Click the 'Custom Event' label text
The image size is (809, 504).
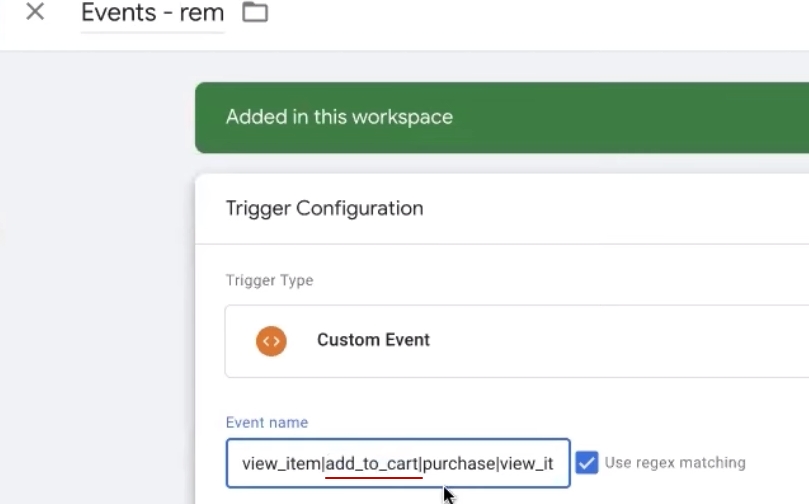[x=373, y=340]
